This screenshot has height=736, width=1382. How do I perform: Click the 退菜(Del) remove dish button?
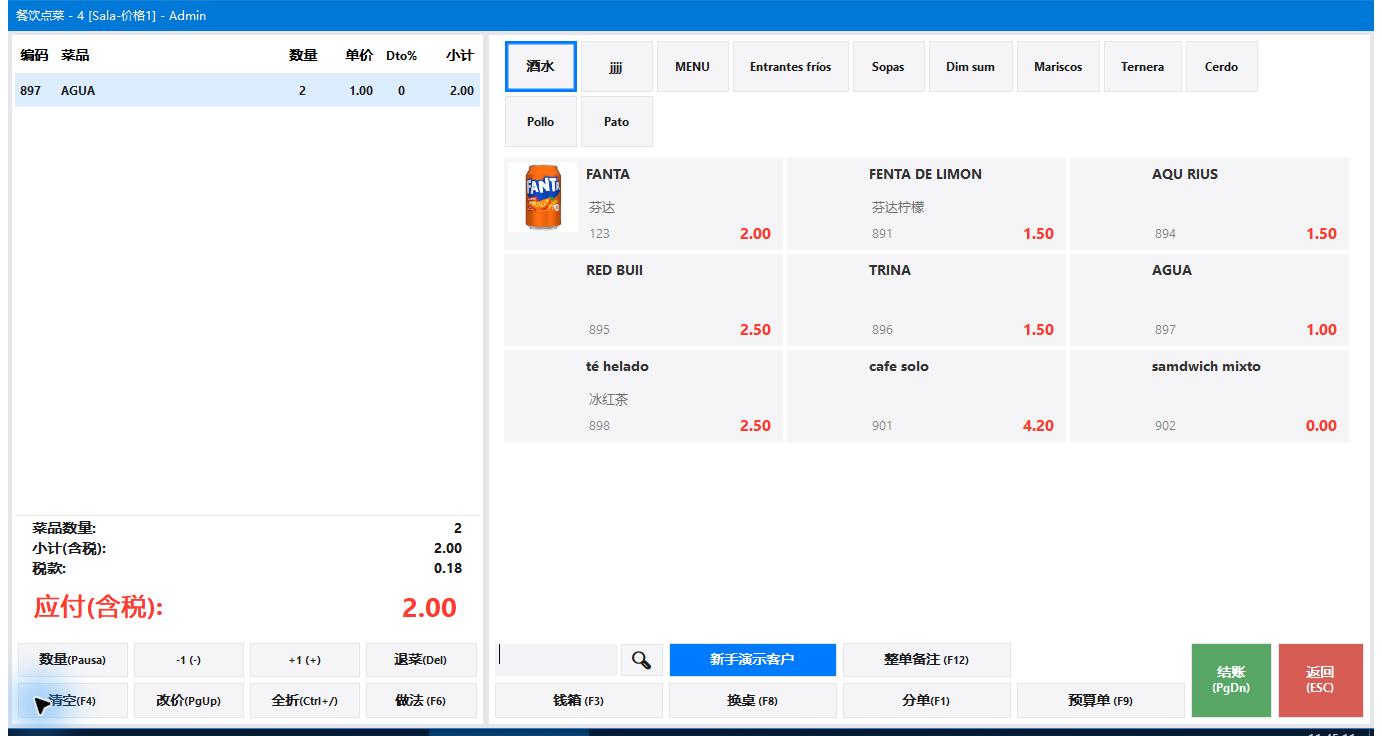click(x=421, y=660)
